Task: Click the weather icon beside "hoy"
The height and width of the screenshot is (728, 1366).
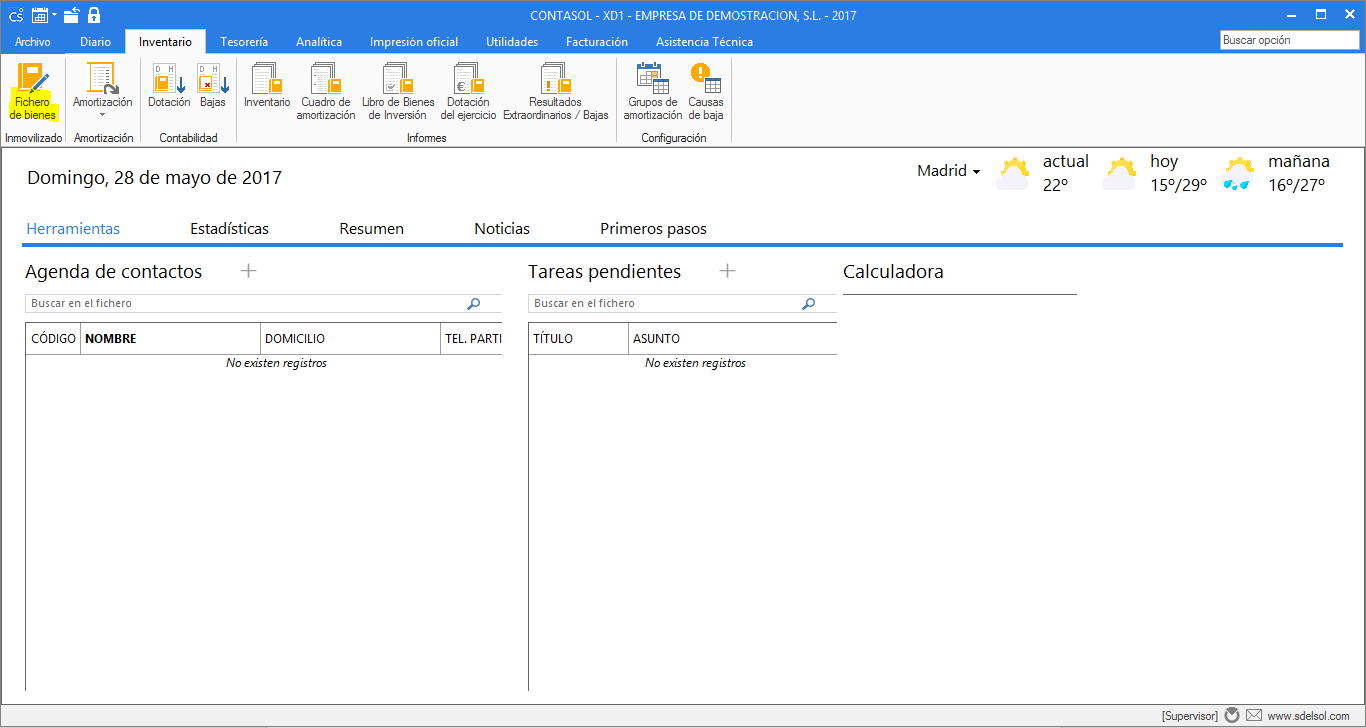Action: [x=1120, y=173]
